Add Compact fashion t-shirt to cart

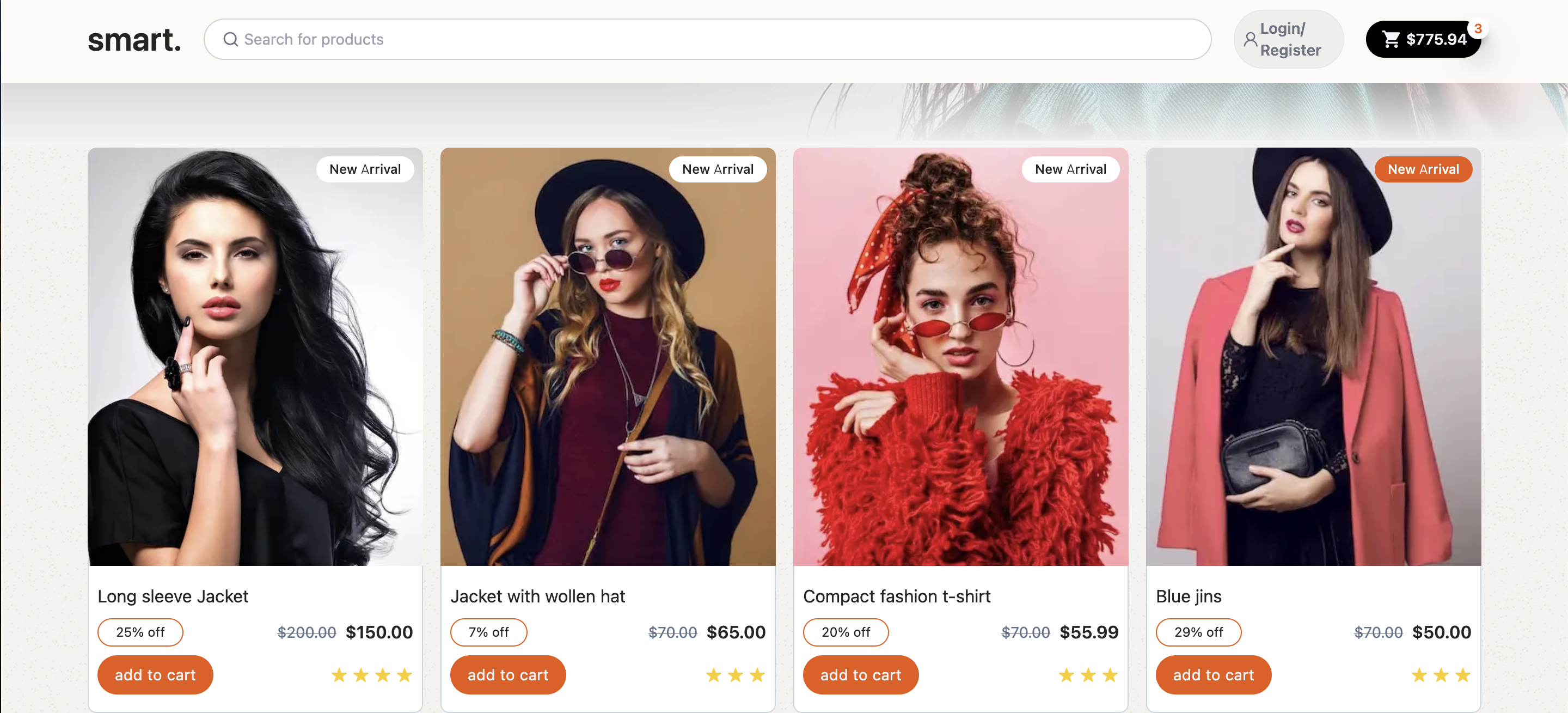[860, 675]
